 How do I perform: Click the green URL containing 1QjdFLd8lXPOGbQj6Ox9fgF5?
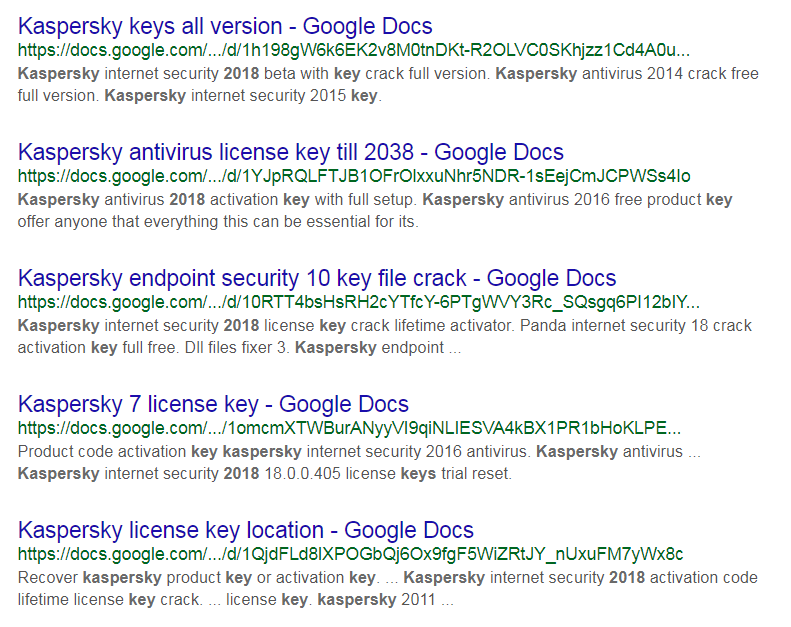click(x=351, y=554)
